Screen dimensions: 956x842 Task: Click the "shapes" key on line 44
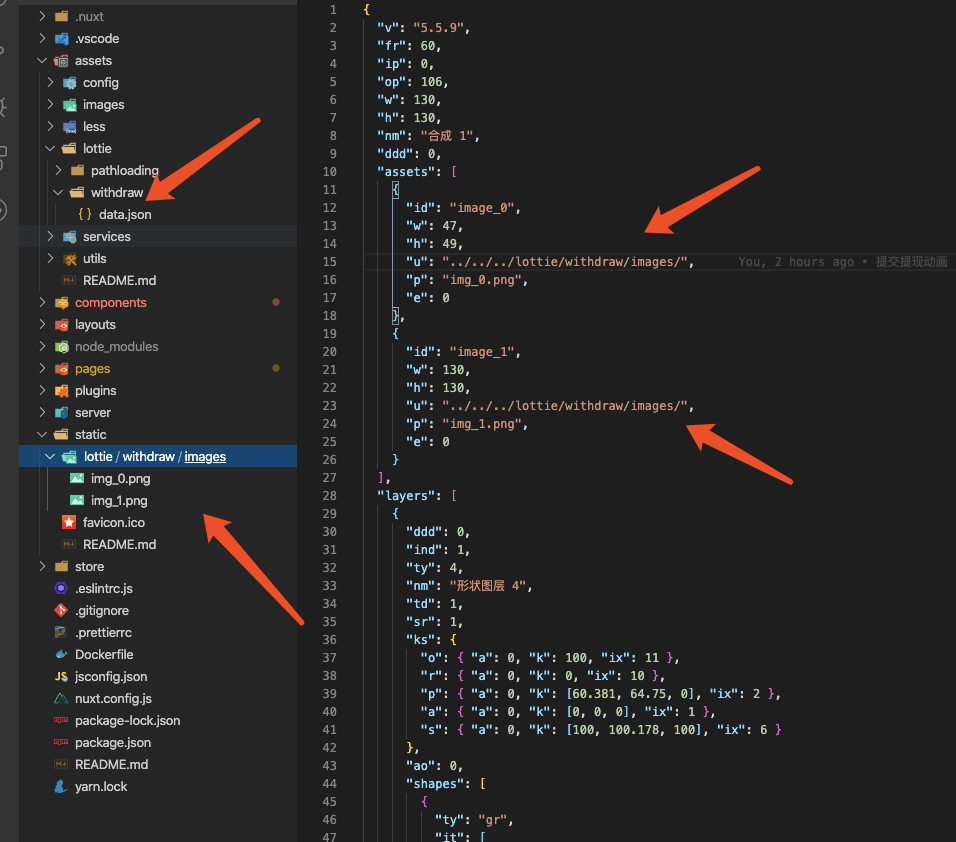tap(435, 783)
